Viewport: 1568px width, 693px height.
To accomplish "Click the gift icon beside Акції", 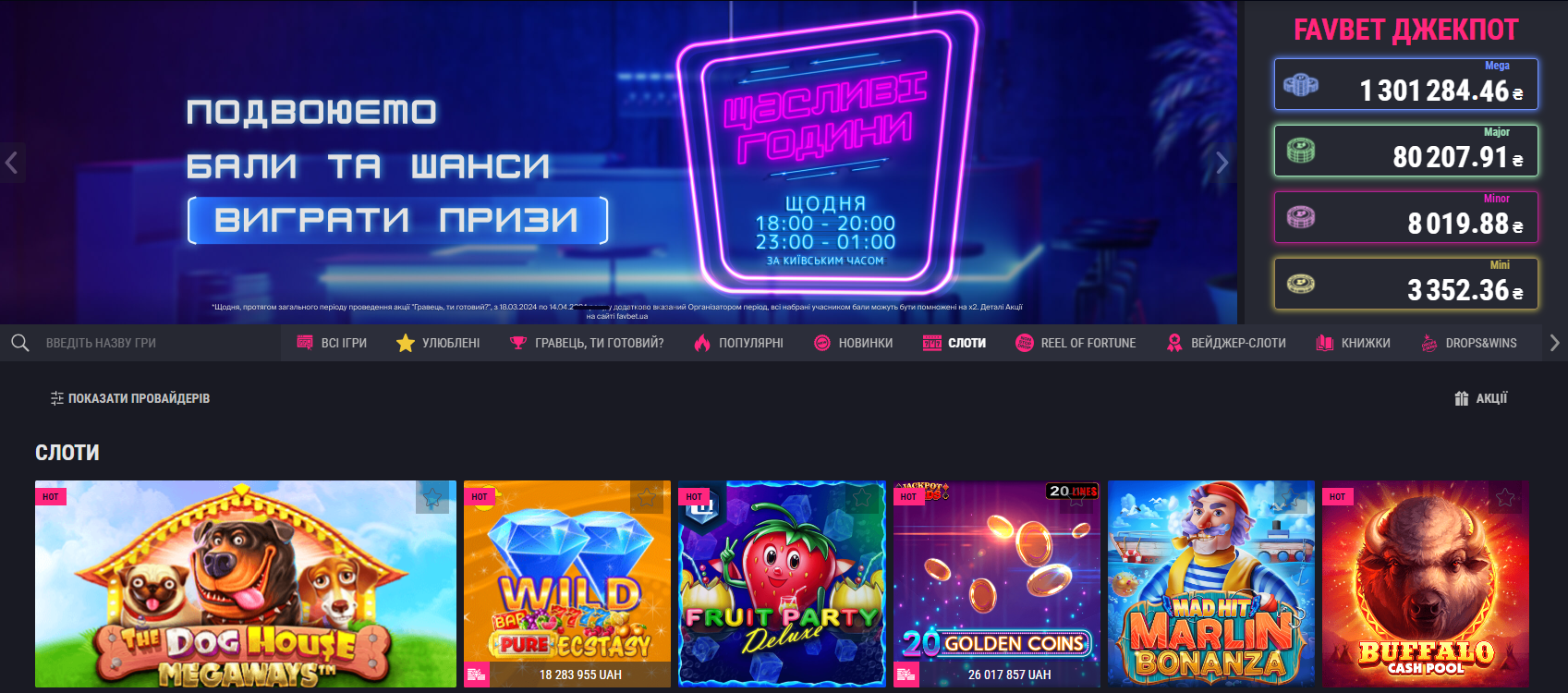I will [1461, 398].
